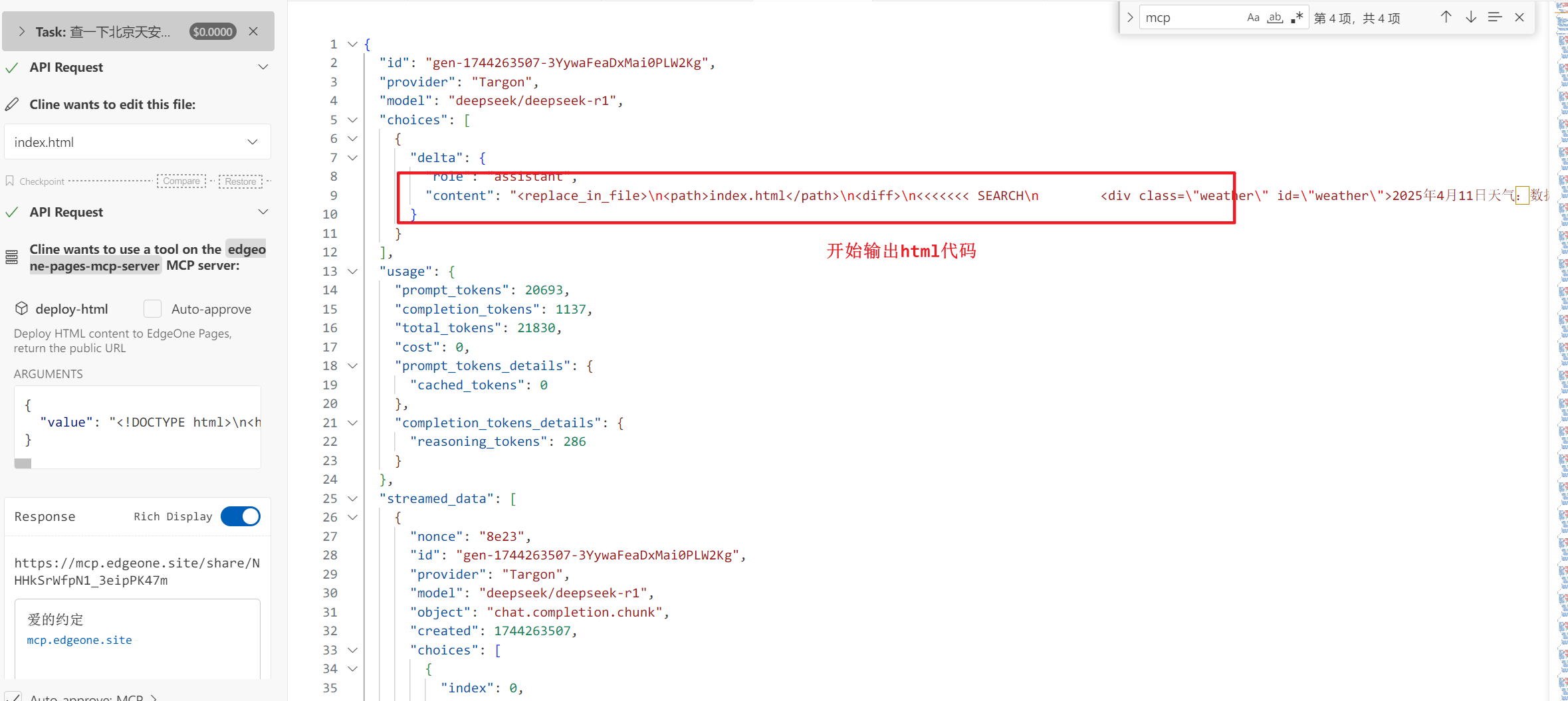Click the "value" argument code line
1568x701 pixels.
coord(150,422)
